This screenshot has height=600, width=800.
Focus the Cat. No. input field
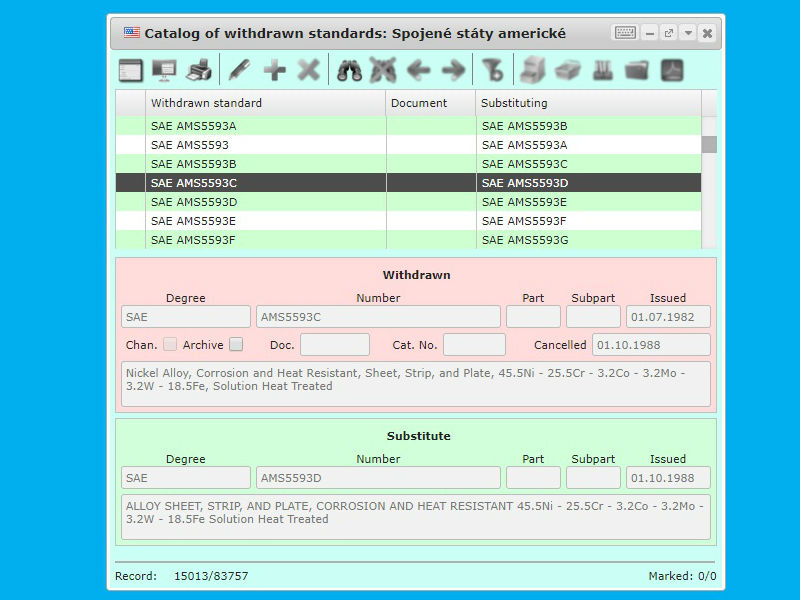tap(474, 344)
